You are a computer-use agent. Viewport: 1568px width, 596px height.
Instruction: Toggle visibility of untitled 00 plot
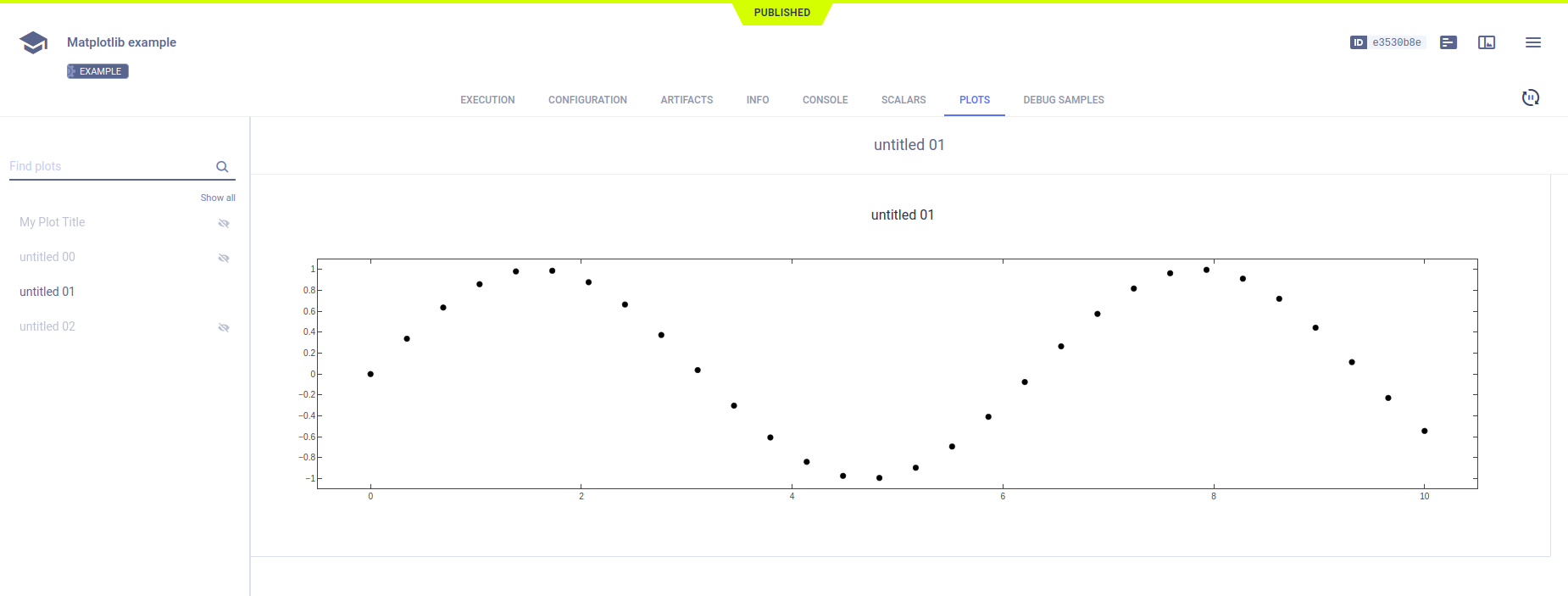coord(224,258)
